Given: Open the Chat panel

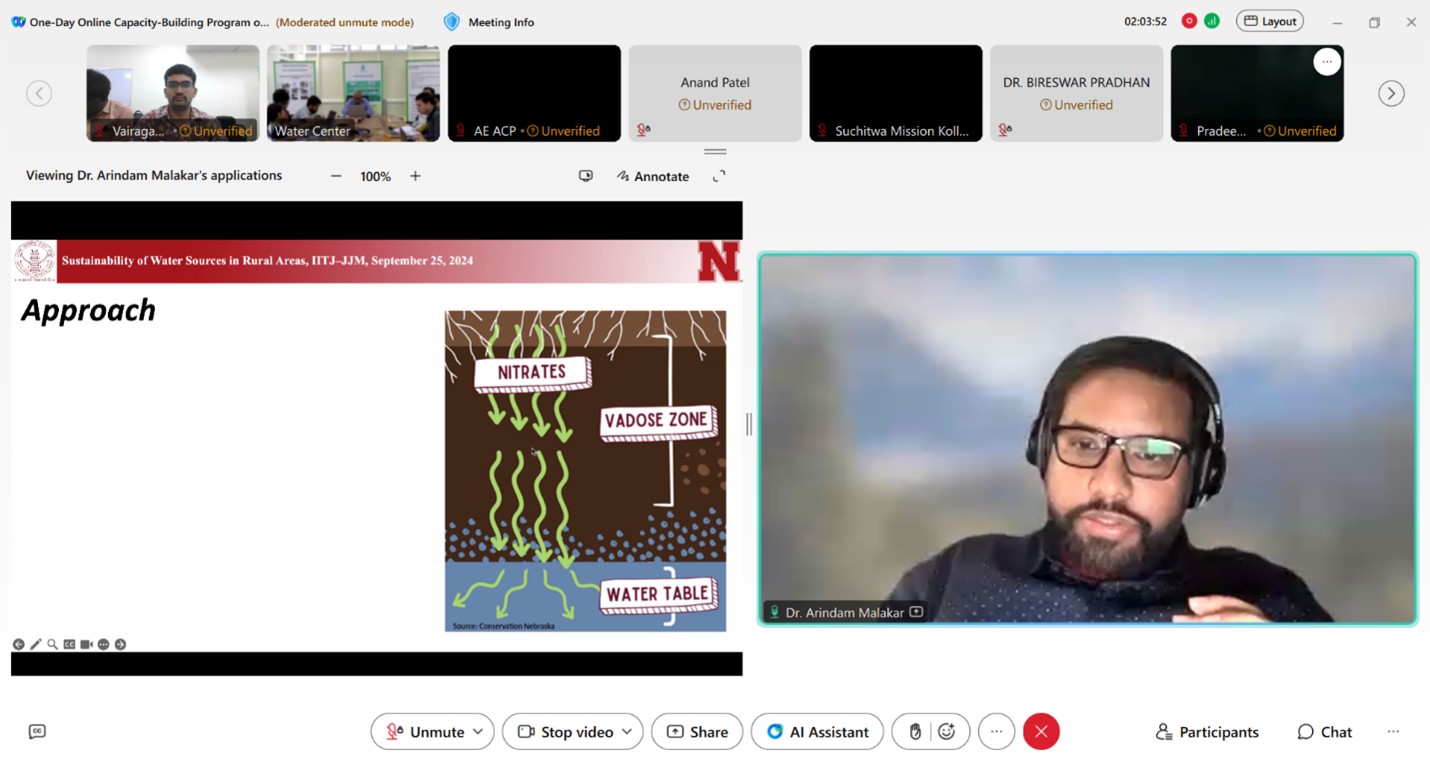Looking at the screenshot, I should pyautogui.click(x=1324, y=732).
